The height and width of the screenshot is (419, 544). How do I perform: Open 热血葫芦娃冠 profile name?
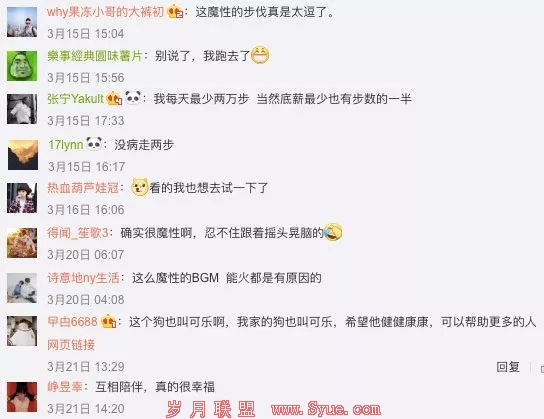83,188
